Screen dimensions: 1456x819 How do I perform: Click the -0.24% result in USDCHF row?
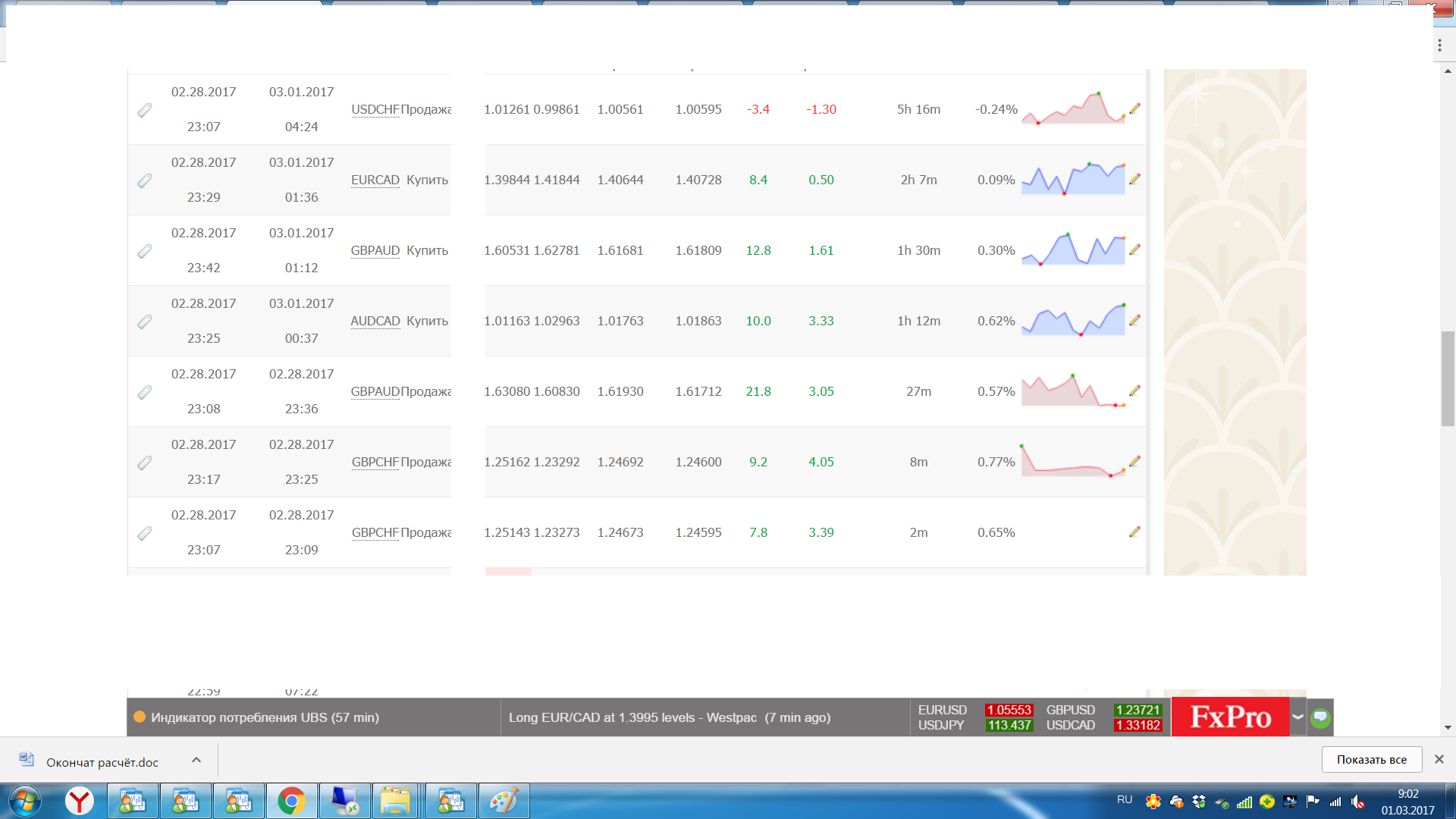(x=996, y=109)
